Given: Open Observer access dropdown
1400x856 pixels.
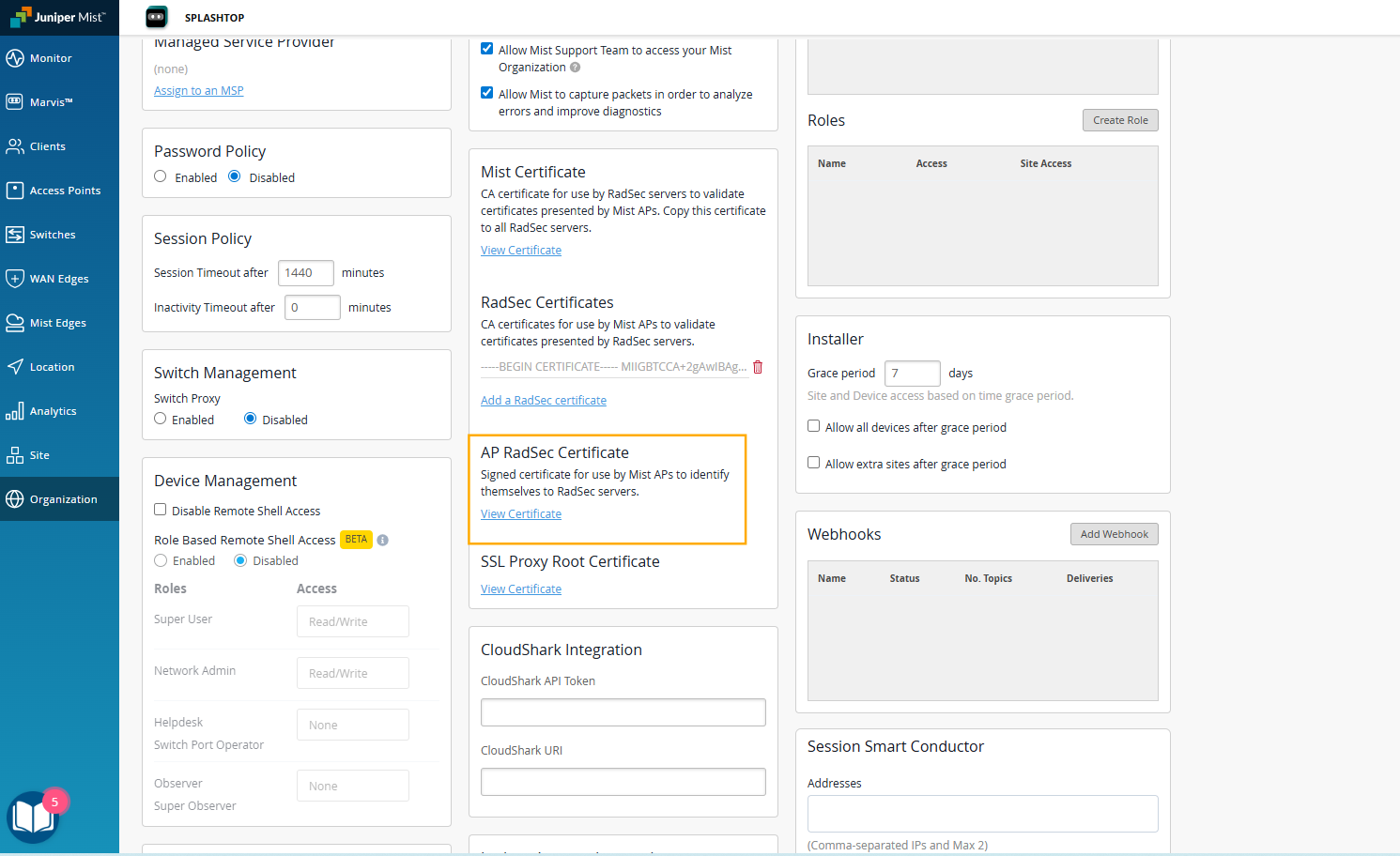Looking at the screenshot, I should (x=353, y=786).
